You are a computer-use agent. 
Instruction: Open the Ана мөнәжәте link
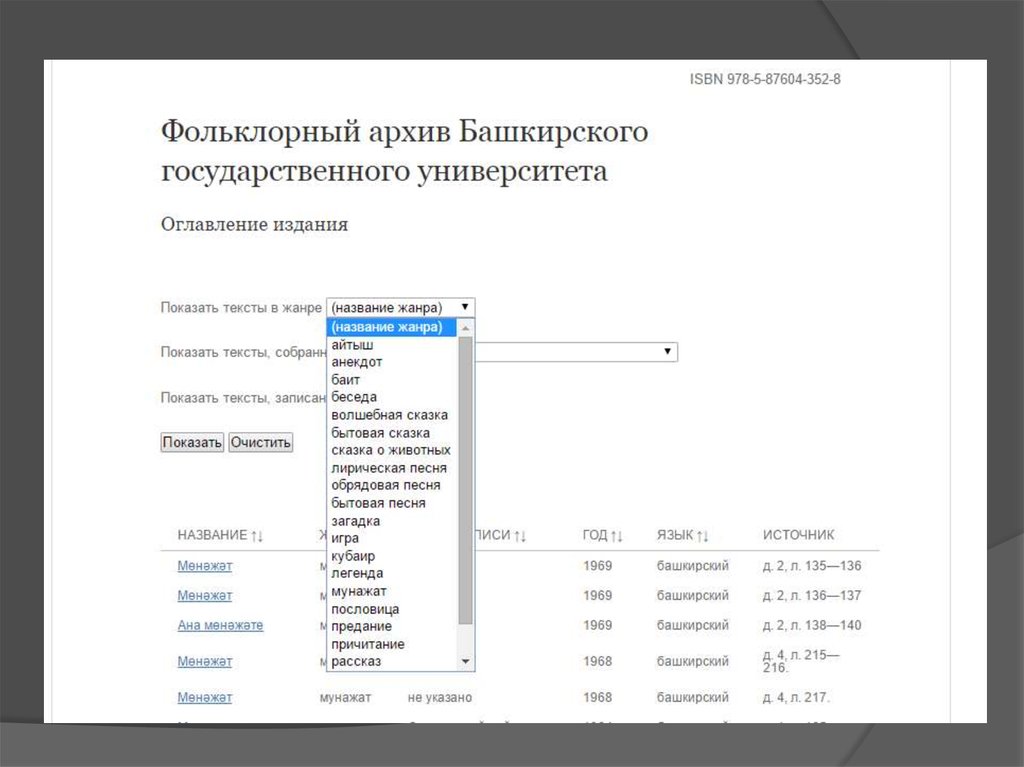click(220, 625)
